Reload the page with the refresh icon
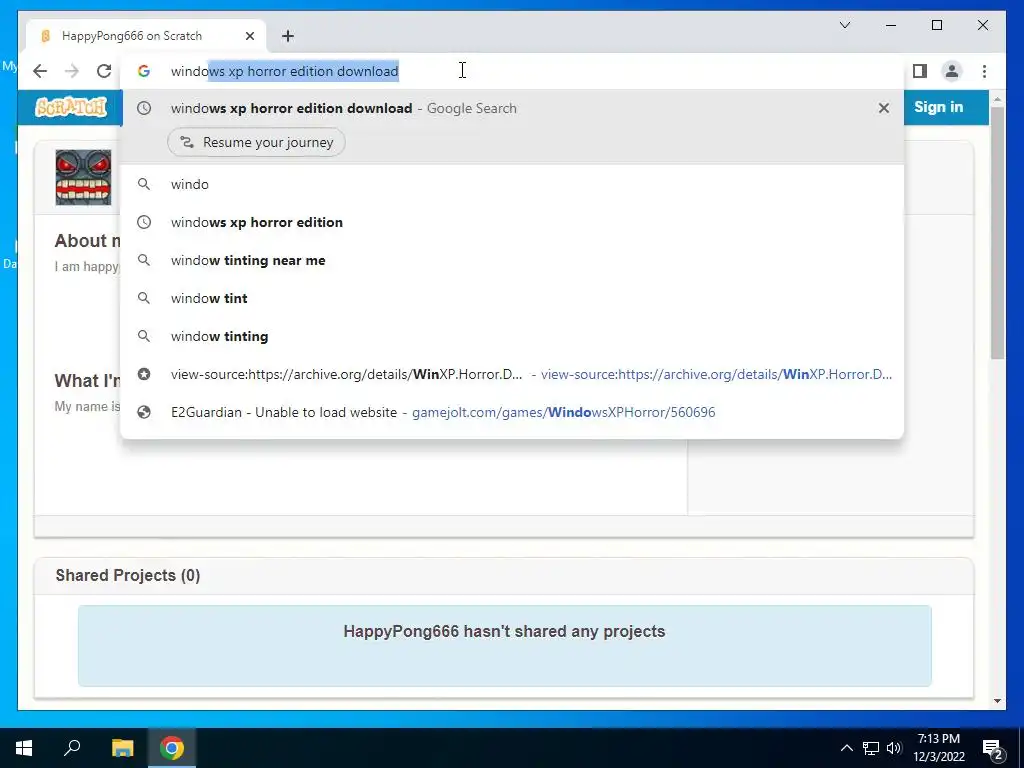 click(x=104, y=71)
